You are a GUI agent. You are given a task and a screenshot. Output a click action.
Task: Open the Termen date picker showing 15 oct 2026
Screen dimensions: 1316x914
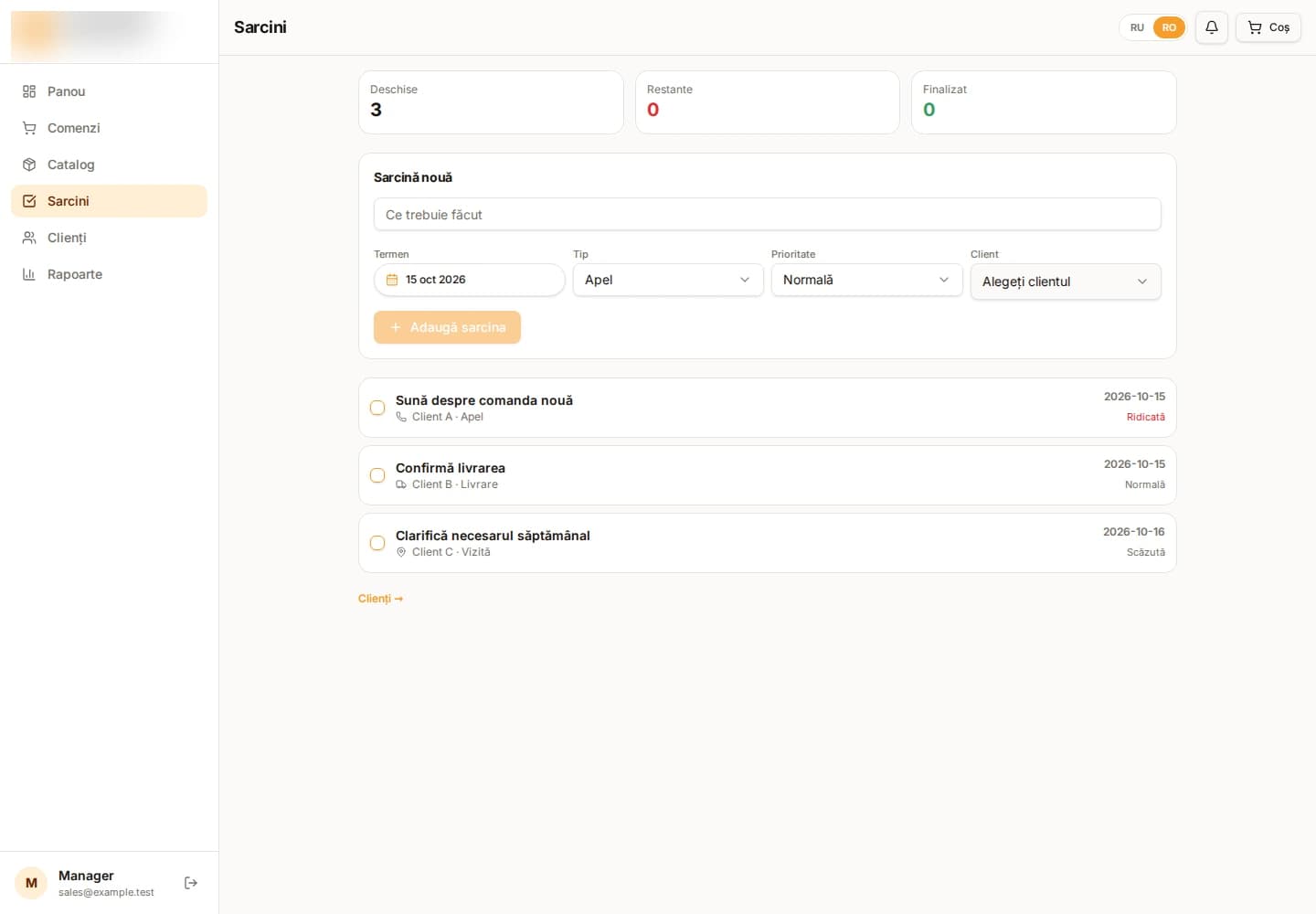click(x=469, y=280)
